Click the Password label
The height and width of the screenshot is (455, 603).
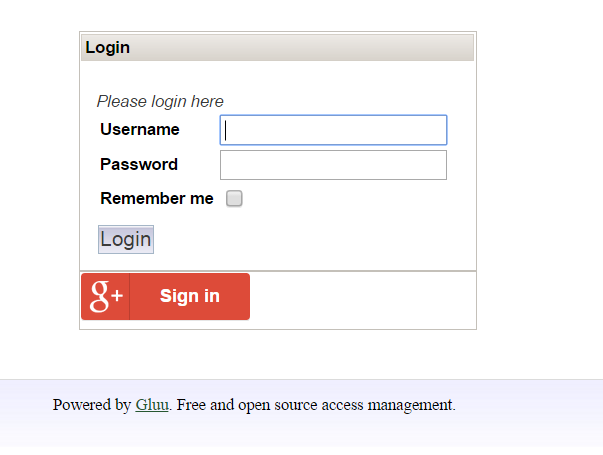click(x=139, y=164)
